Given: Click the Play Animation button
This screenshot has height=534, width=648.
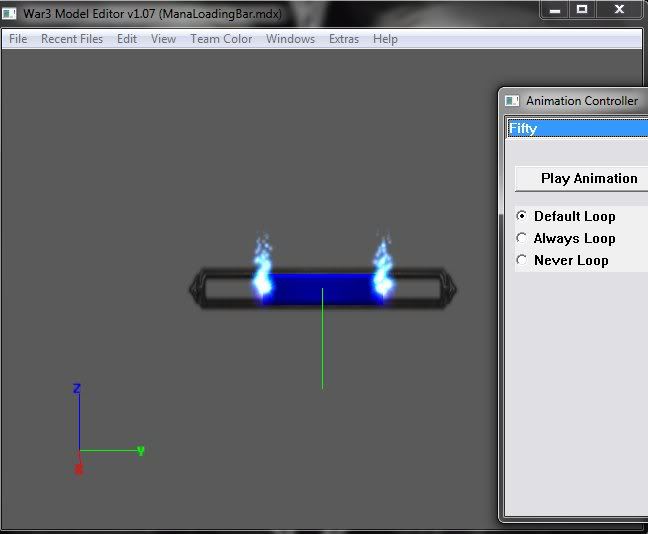Looking at the screenshot, I should [581, 179].
